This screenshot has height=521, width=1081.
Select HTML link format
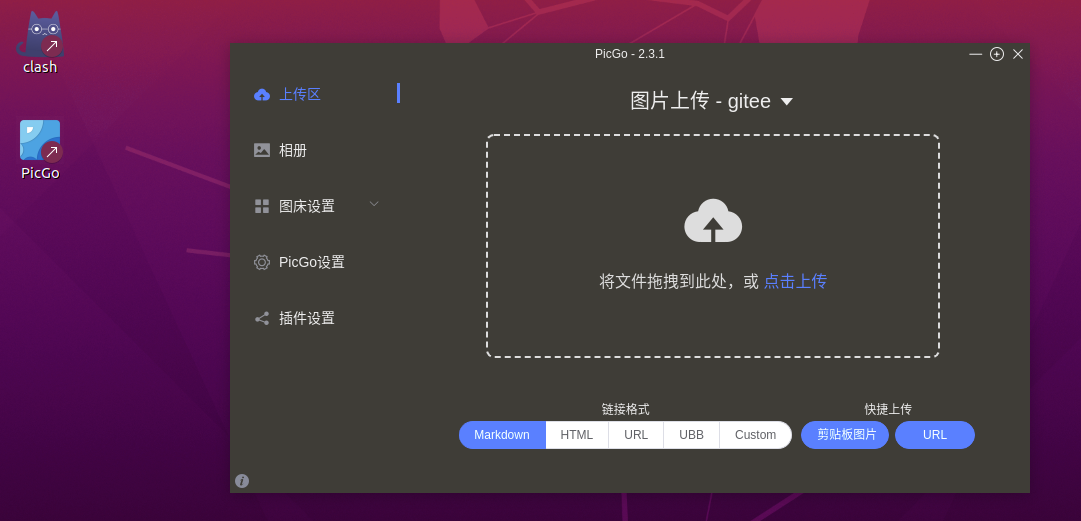(576, 435)
